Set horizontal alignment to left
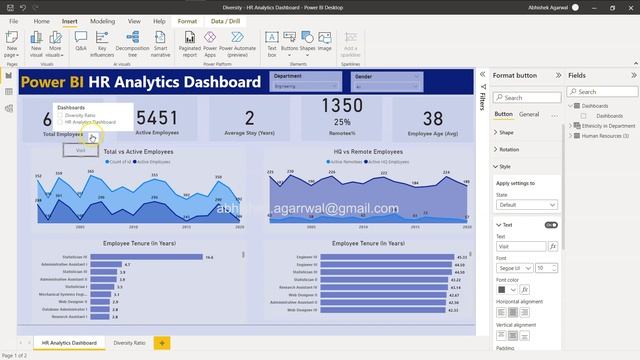This screenshot has height=360, width=640. click(501, 312)
